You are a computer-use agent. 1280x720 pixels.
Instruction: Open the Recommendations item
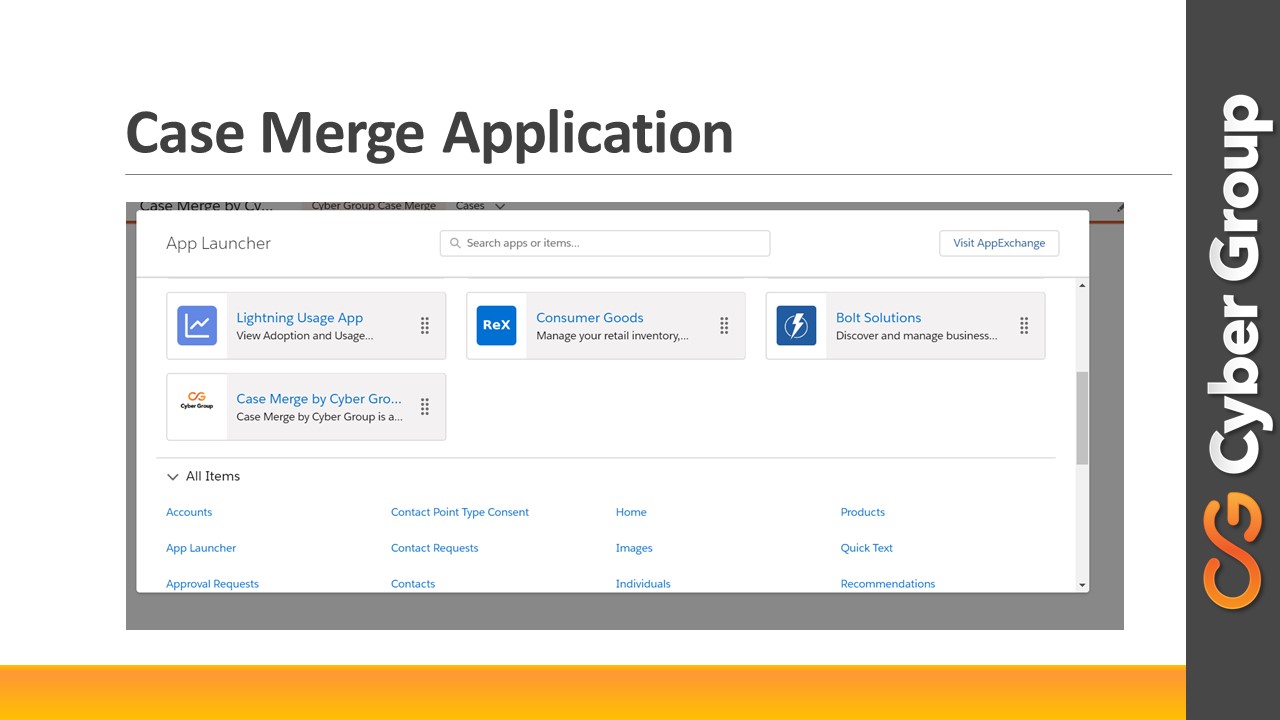click(887, 583)
